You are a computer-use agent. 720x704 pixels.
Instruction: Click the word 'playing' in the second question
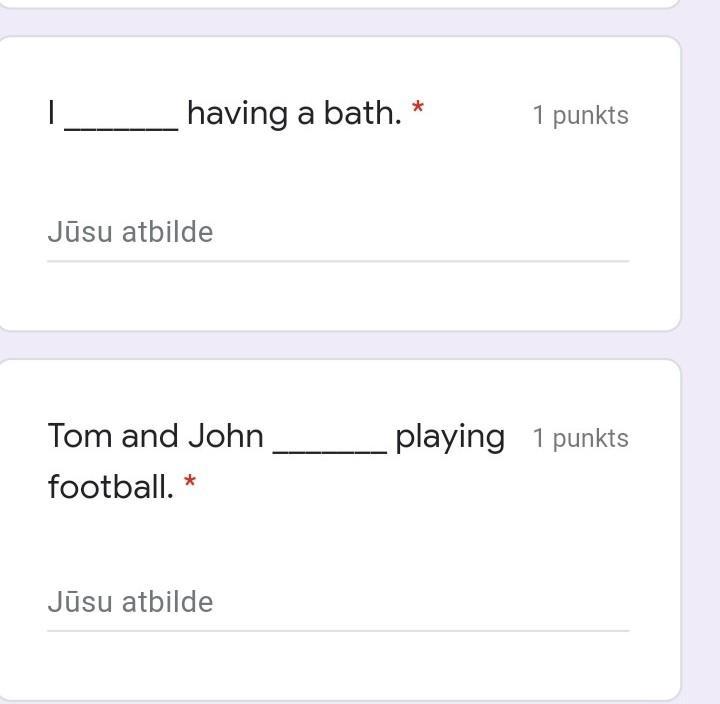pyautogui.click(x=450, y=437)
